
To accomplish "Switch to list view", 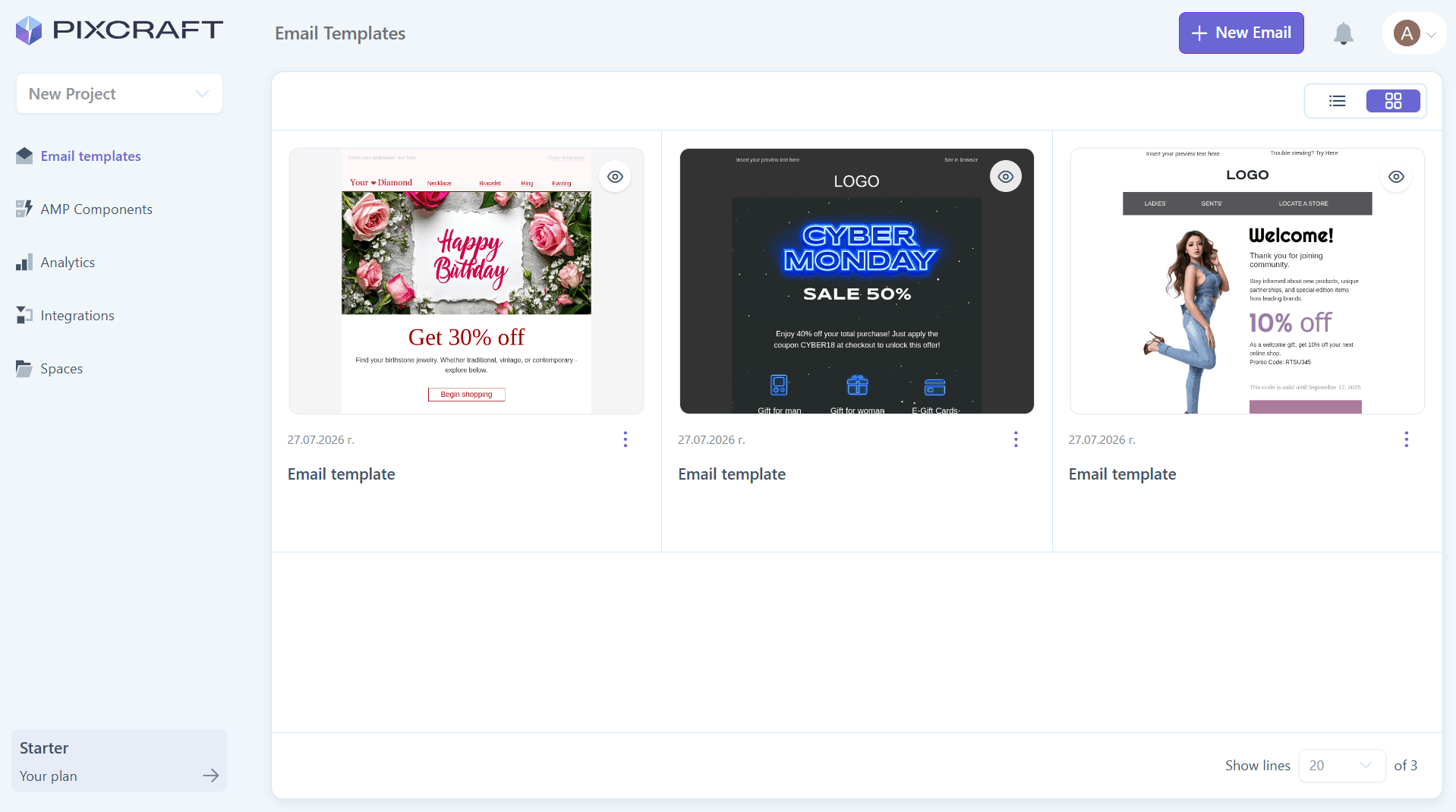I will [1337, 101].
